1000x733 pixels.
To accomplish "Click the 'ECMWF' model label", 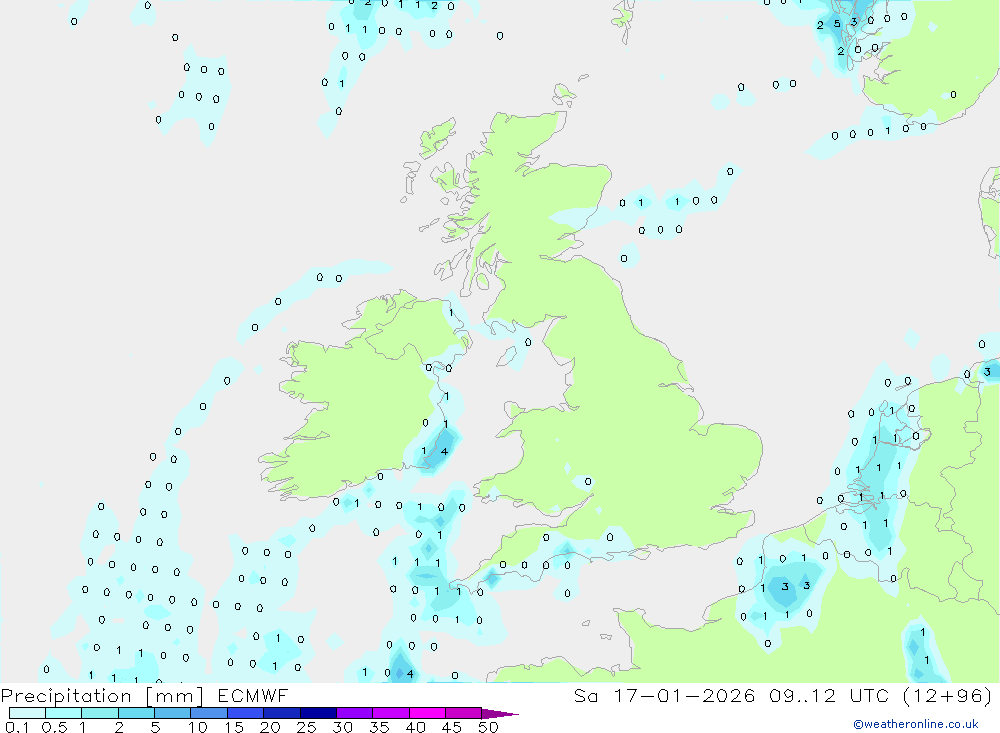I will 253,696.
